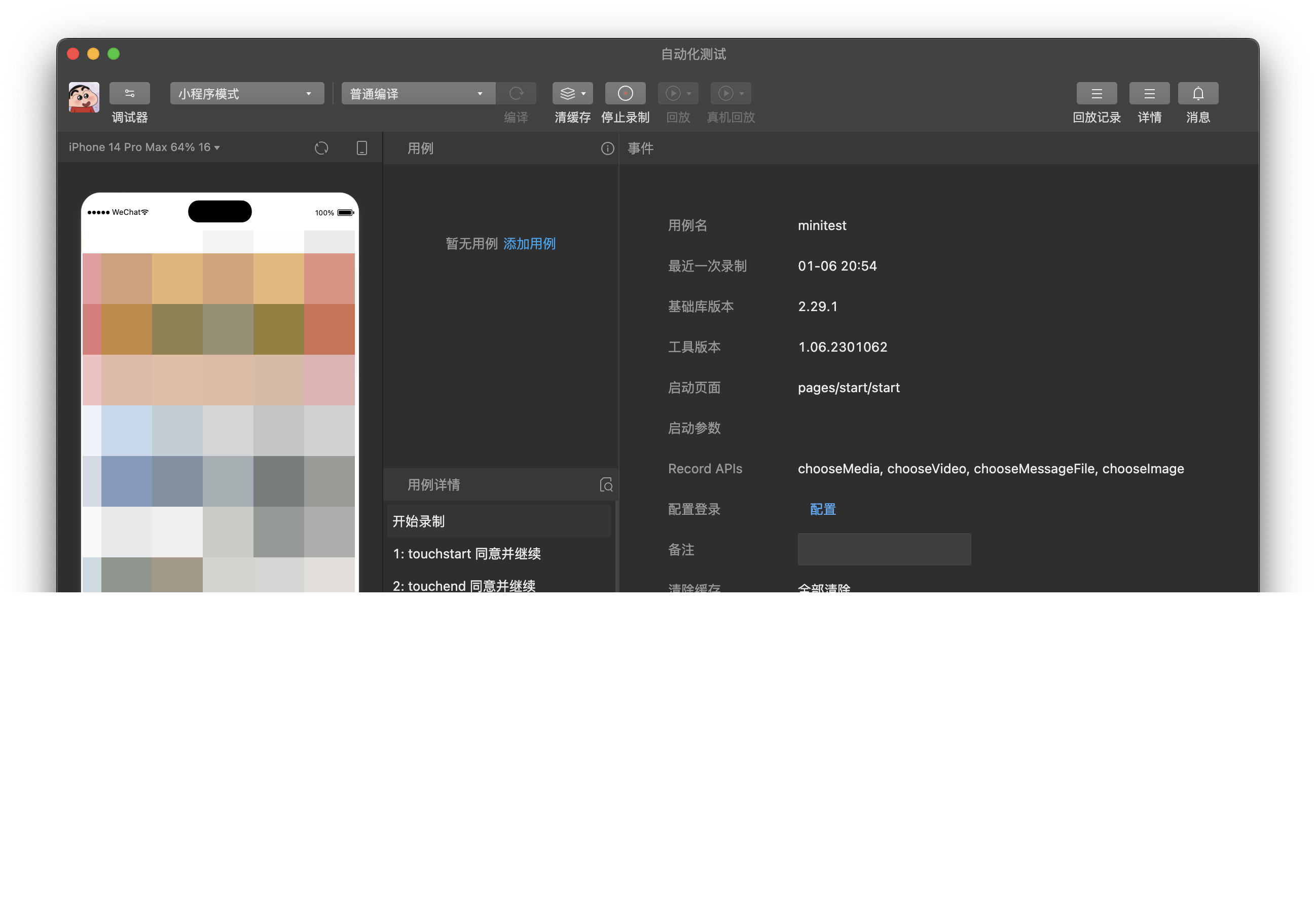Image resolution: width=1316 pixels, height=908 pixels.
Task: Click the 配置 login configuration link
Action: click(822, 509)
